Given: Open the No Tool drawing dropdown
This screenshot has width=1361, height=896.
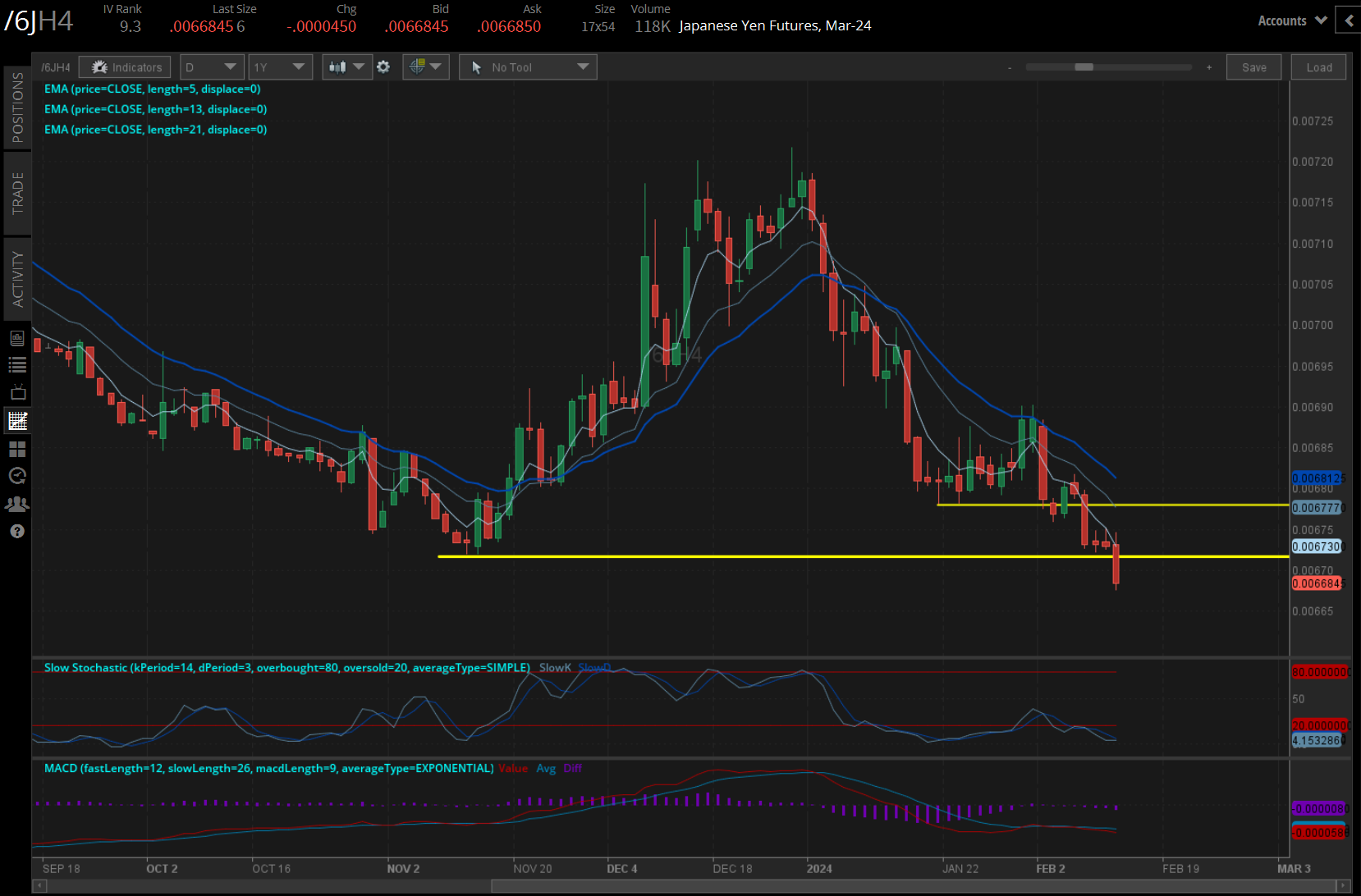Looking at the screenshot, I should (527, 67).
